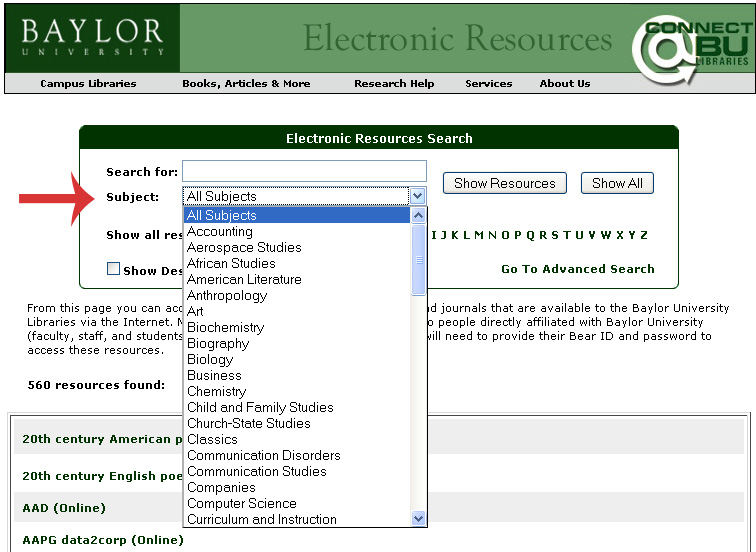The height and width of the screenshot is (552, 756).
Task: Click the Baylor University logo
Action: [x=92, y=37]
